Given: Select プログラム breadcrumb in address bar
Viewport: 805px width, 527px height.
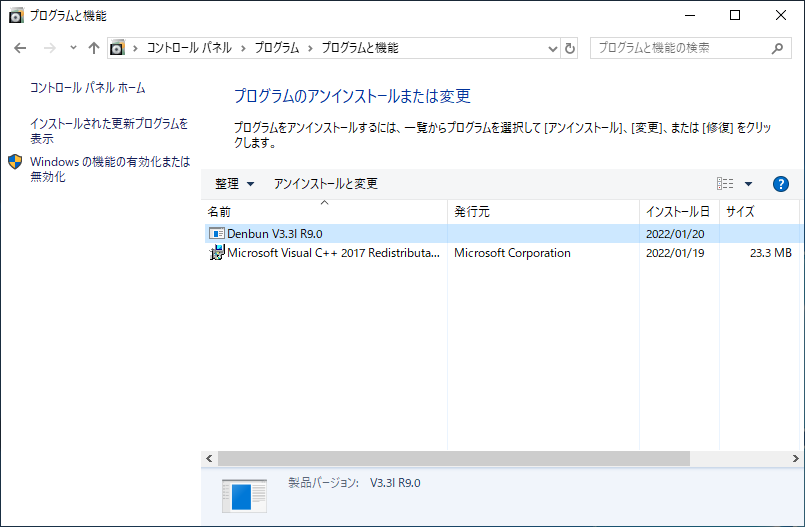Looking at the screenshot, I should [x=277, y=48].
